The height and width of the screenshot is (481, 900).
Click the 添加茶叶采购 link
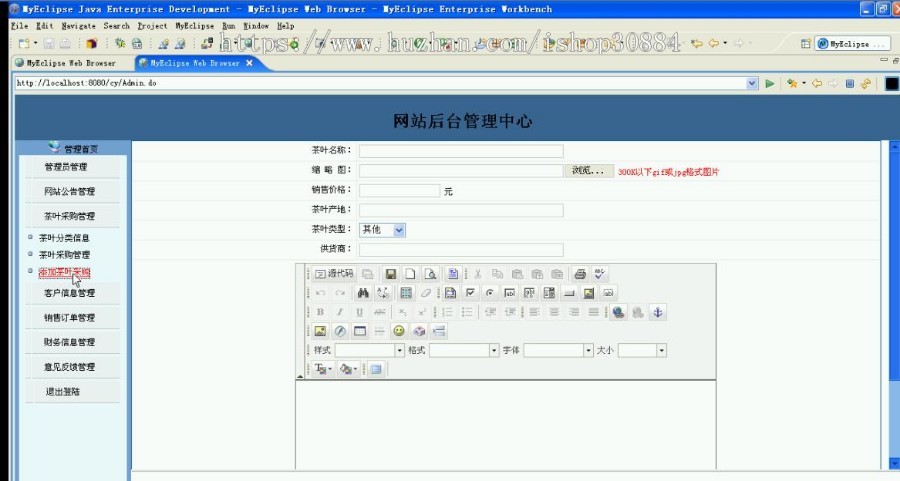[64, 272]
